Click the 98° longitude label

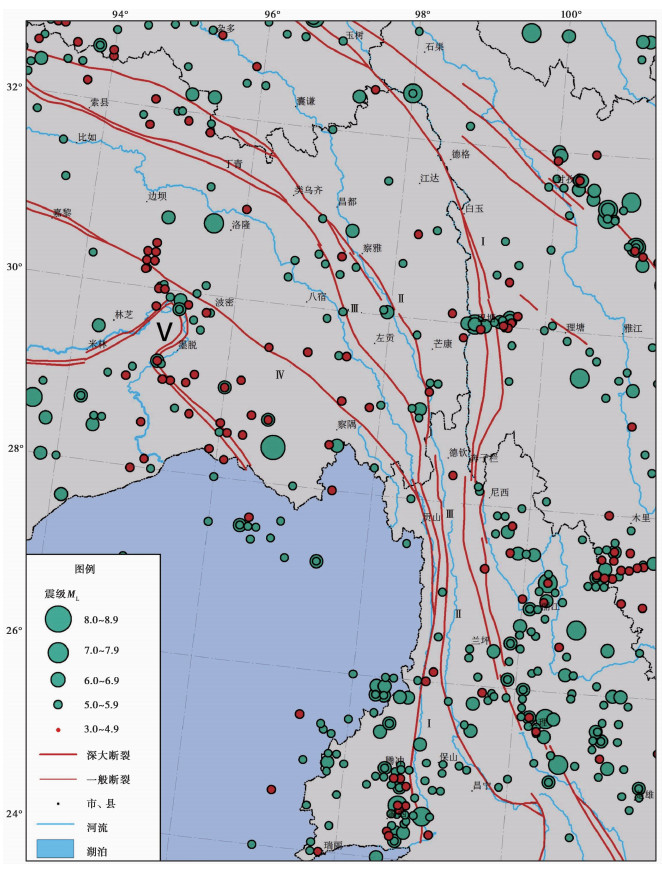point(422,14)
